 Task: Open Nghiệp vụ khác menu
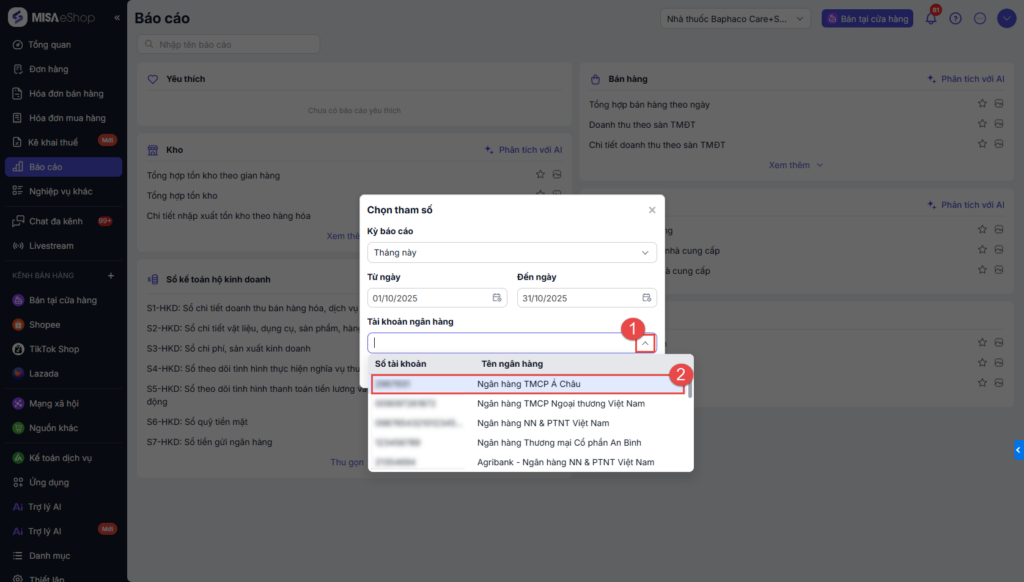63,191
